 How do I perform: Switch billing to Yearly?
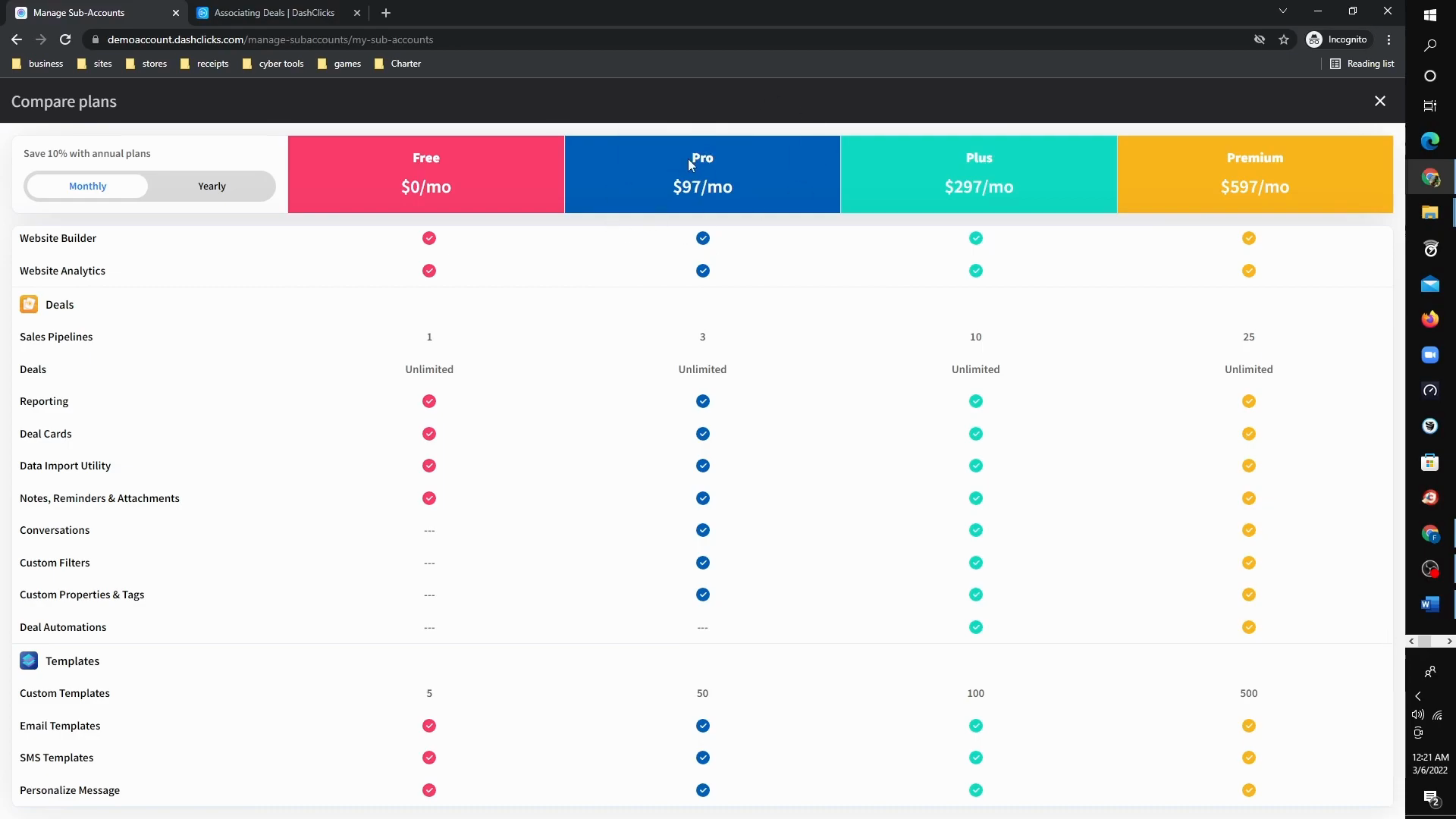pyautogui.click(x=212, y=186)
